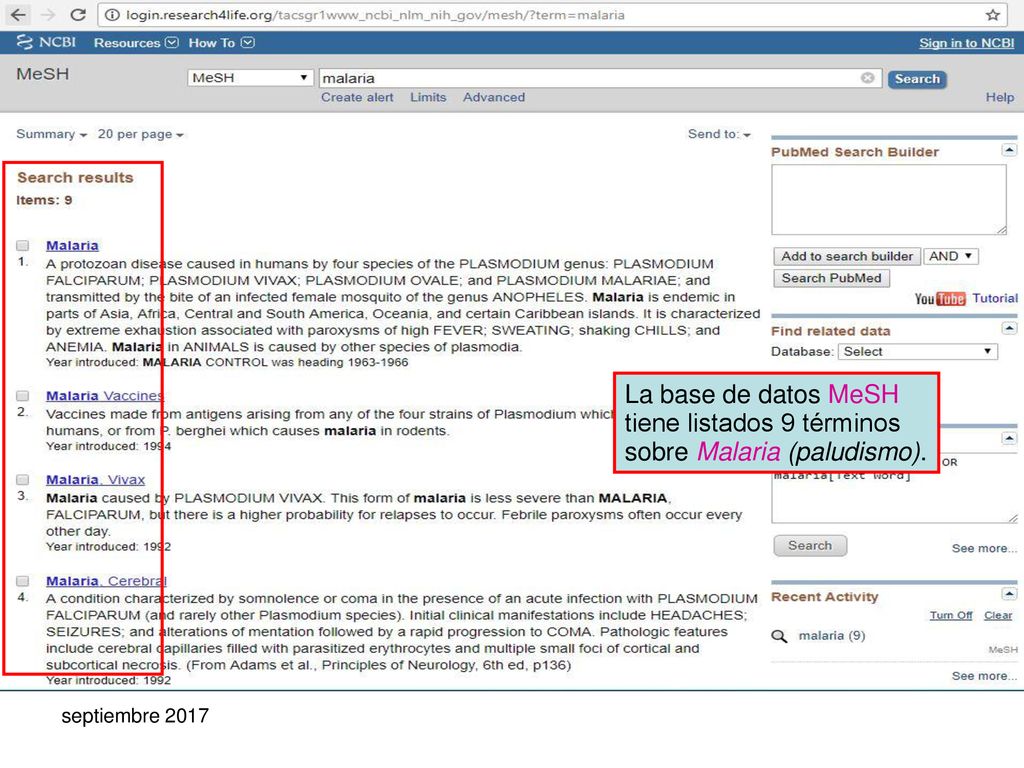Screen dimensions: 1024x768
Task: Open the Advanced search link
Action: point(494,97)
